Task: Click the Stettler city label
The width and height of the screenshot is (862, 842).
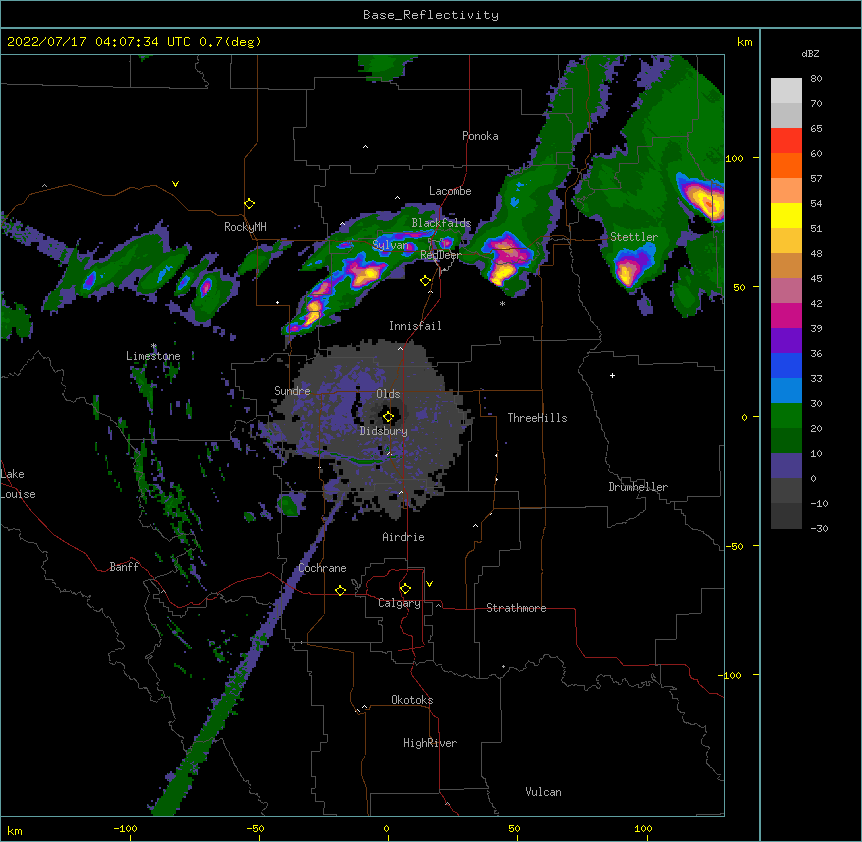Action: [634, 237]
